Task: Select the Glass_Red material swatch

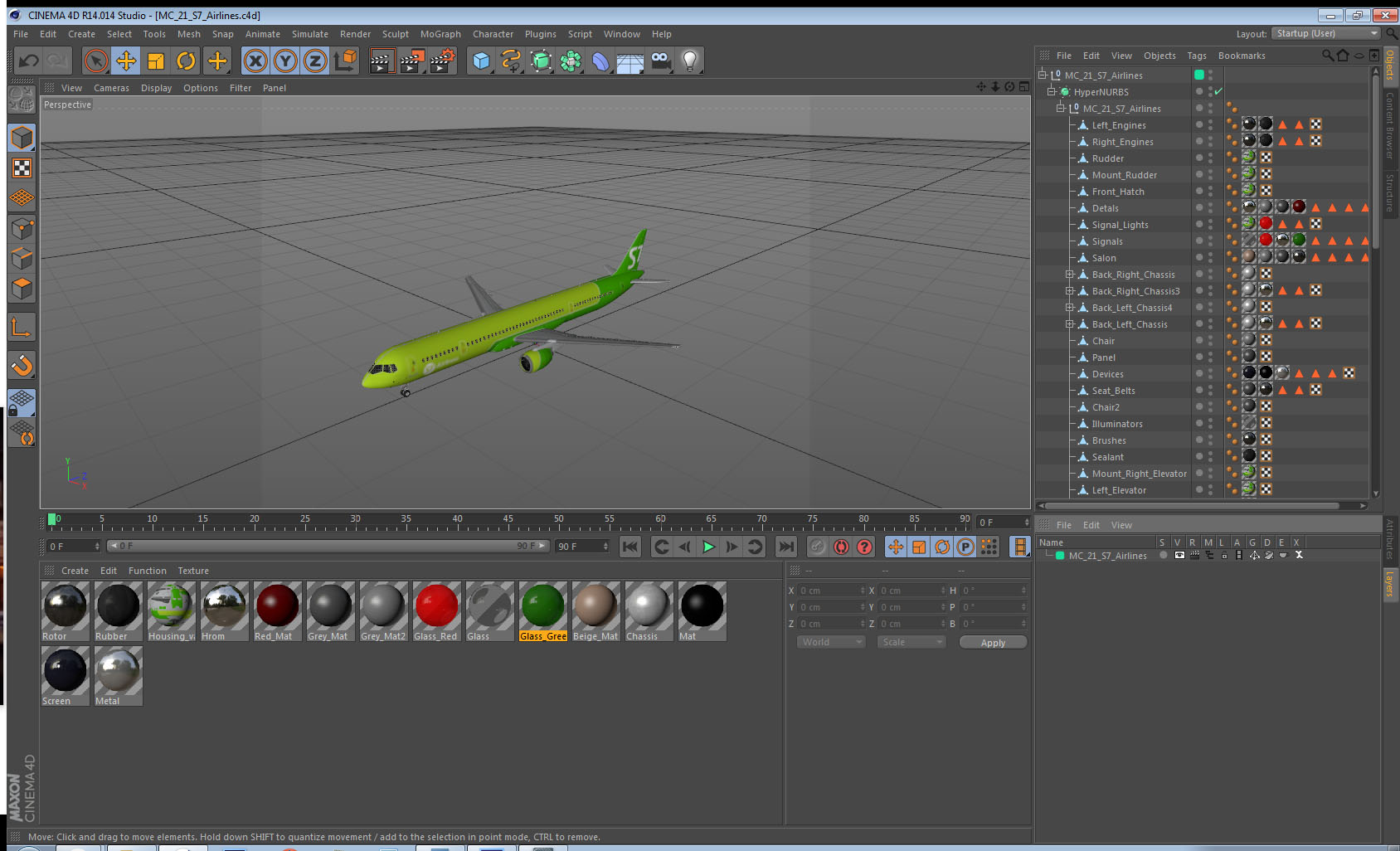Action: [x=436, y=610]
